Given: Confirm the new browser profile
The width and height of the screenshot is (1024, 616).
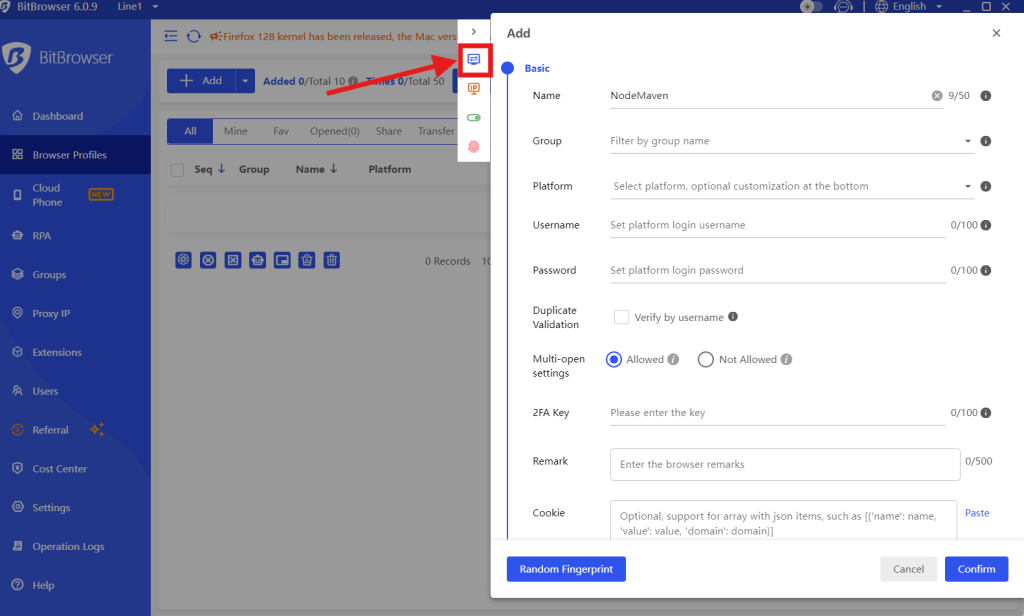Looking at the screenshot, I should coord(976,569).
